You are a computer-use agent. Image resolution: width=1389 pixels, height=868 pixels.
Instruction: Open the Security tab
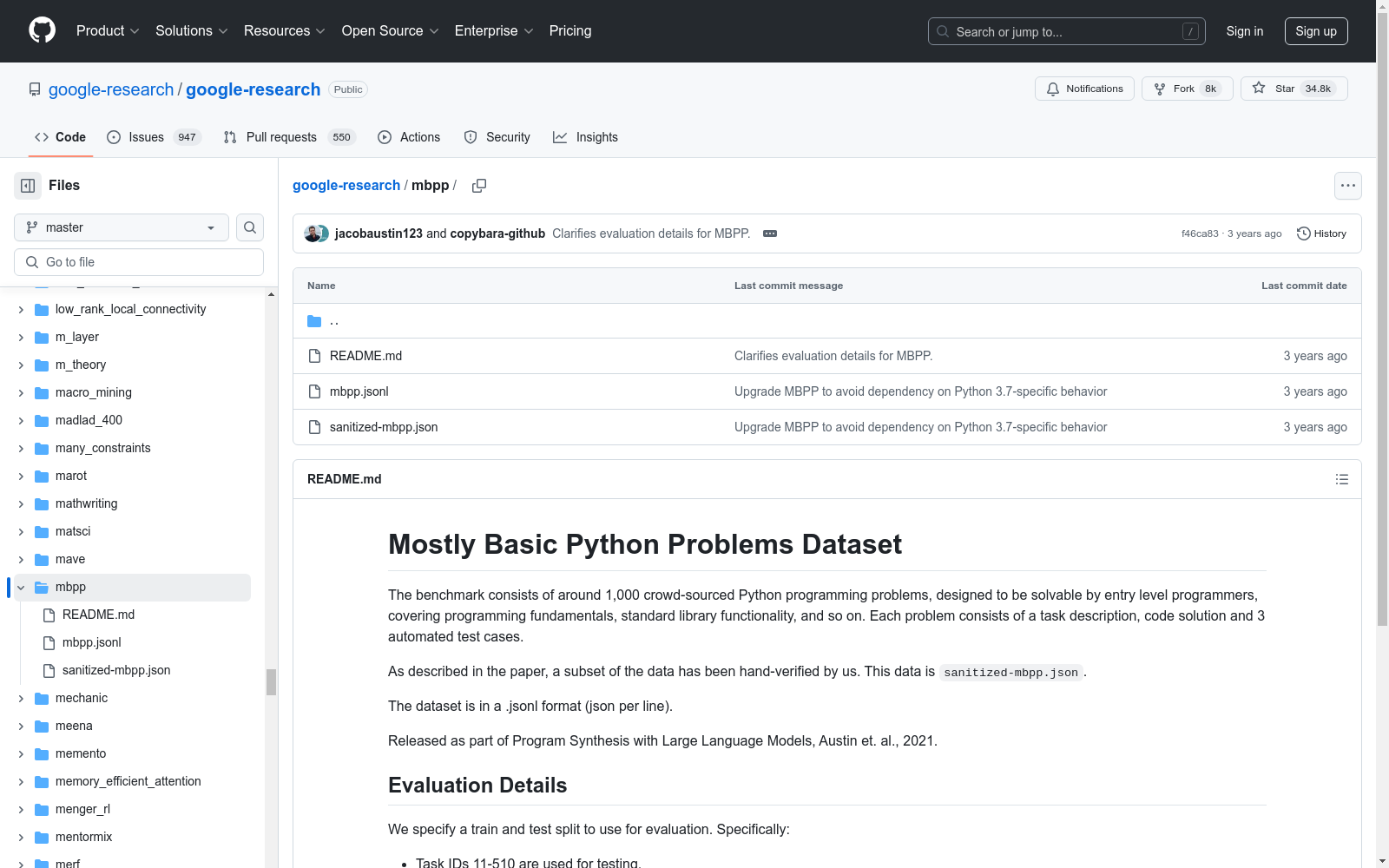coord(497,137)
